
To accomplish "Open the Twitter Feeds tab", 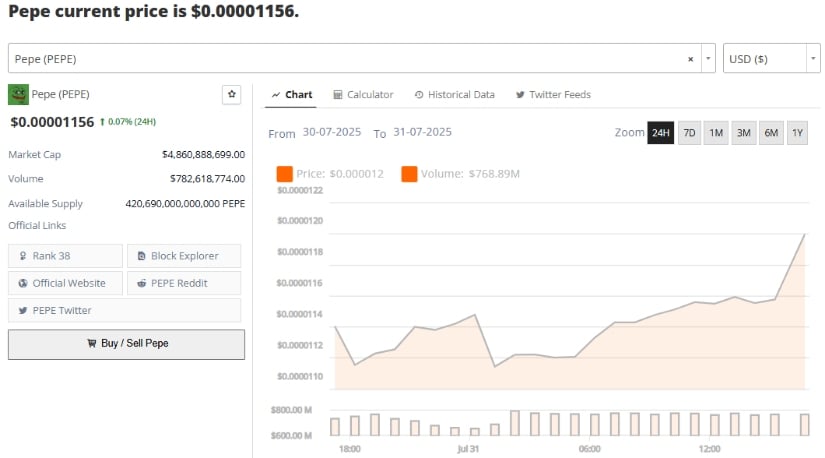I will pyautogui.click(x=553, y=95).
